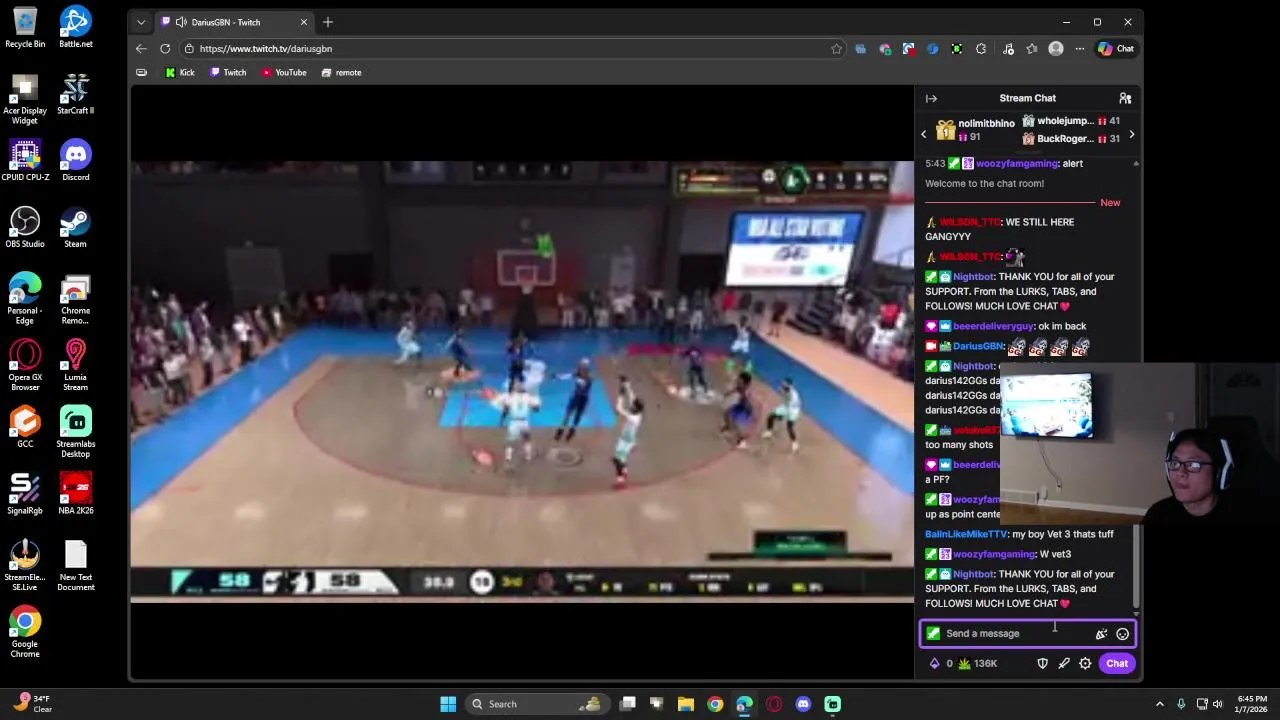Click username BalinLikeMikeTTV in chat
This screenshot has height=720, width=1280.
point(966,534)
